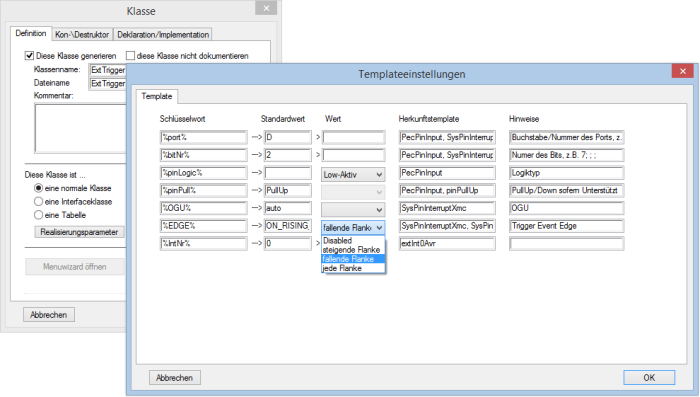This screenshot has width=700, height=397.
Task: Click the empty Standardwert field for %pinLogic%
Action: pyautogui.click(x=288, y=173)
